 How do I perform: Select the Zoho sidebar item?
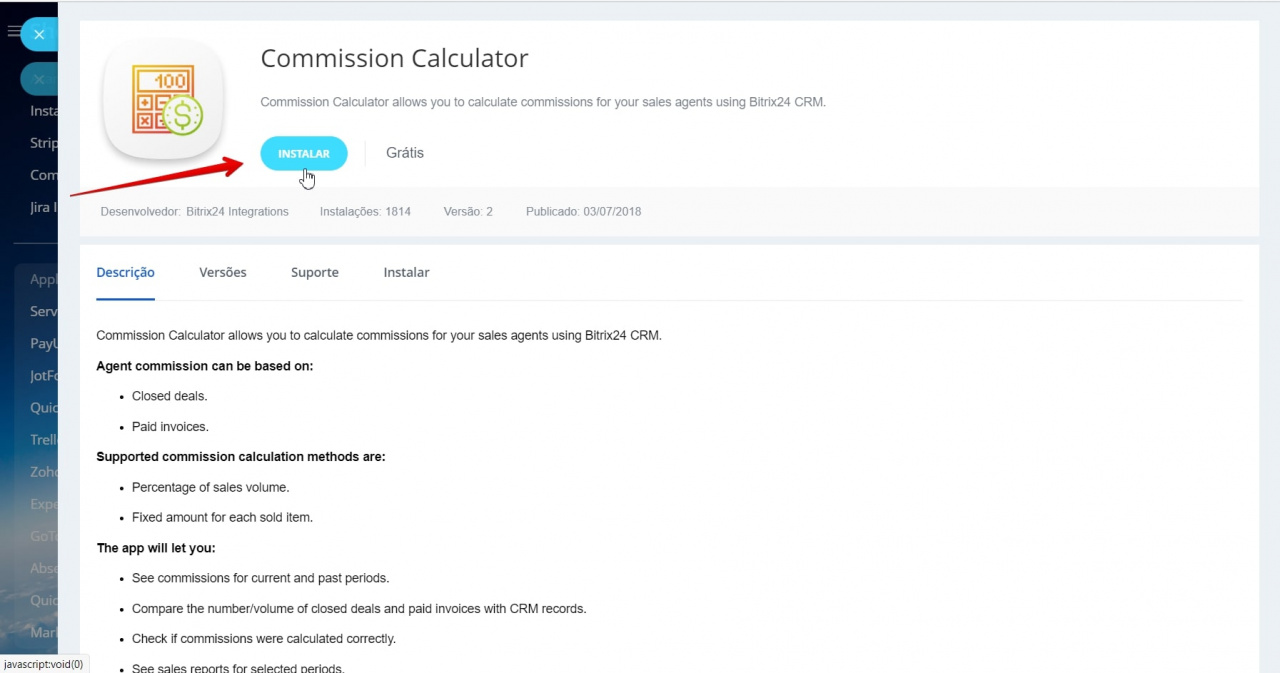[x=44, y=471]
